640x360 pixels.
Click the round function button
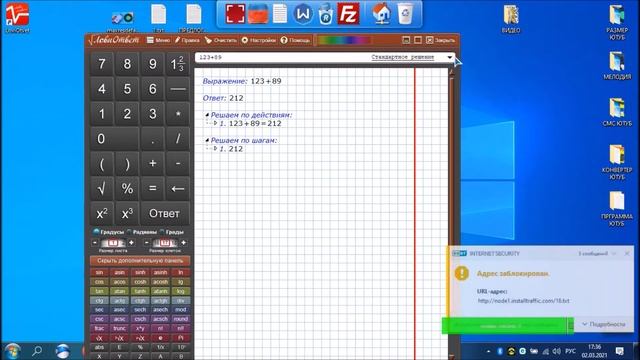coord(181,319)
